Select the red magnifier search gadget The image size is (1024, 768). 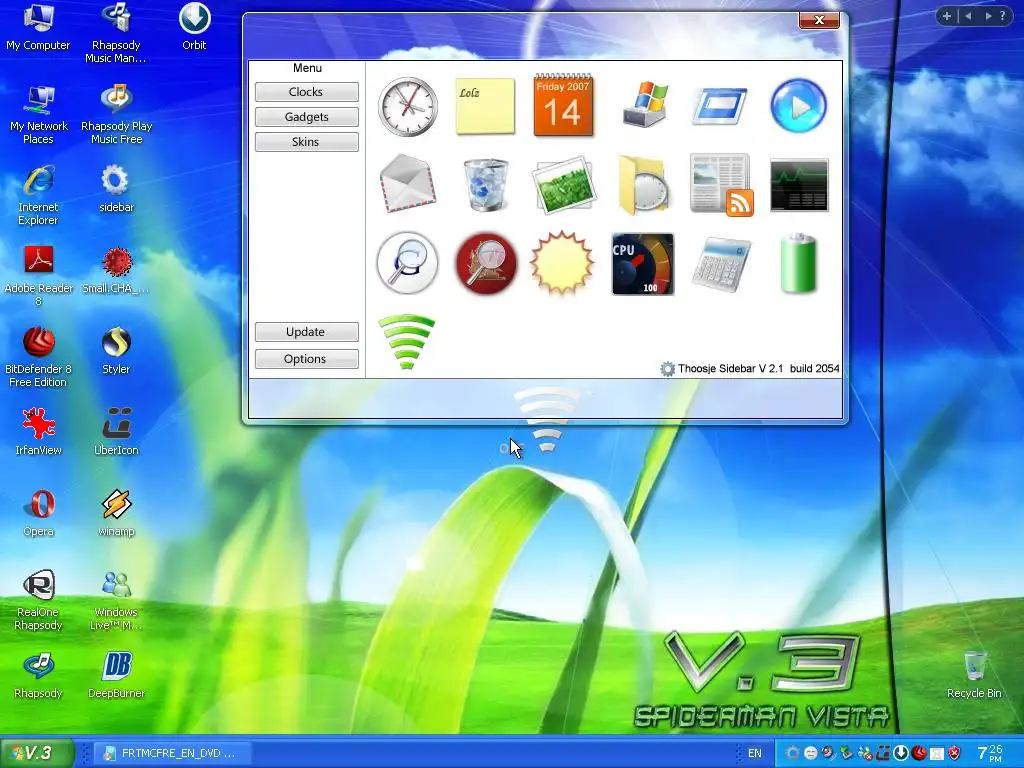[x=486, y=263]
